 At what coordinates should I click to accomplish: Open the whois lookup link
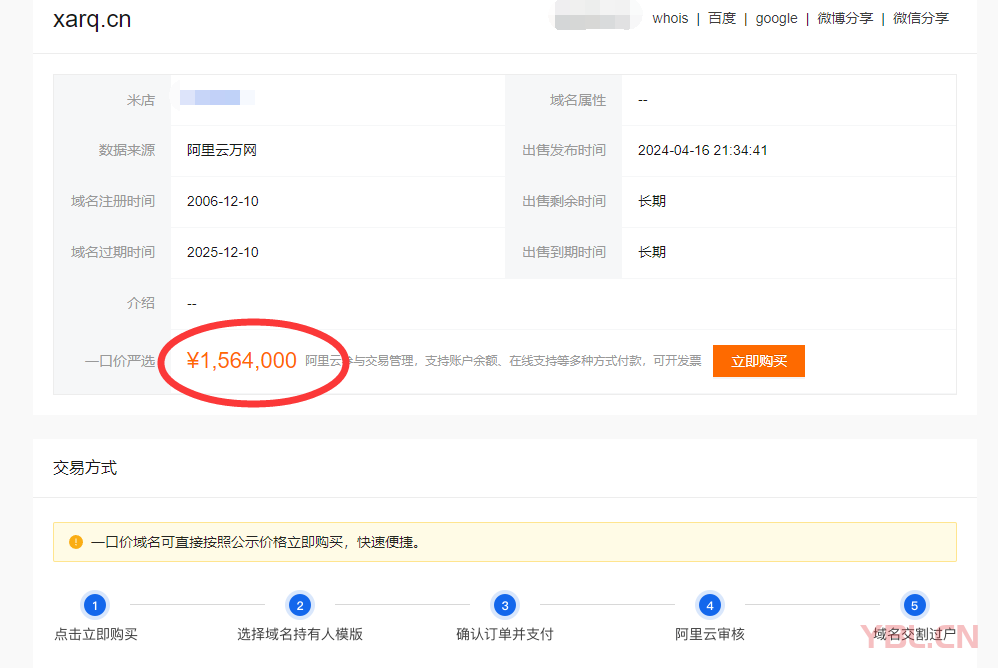[670, 18]
